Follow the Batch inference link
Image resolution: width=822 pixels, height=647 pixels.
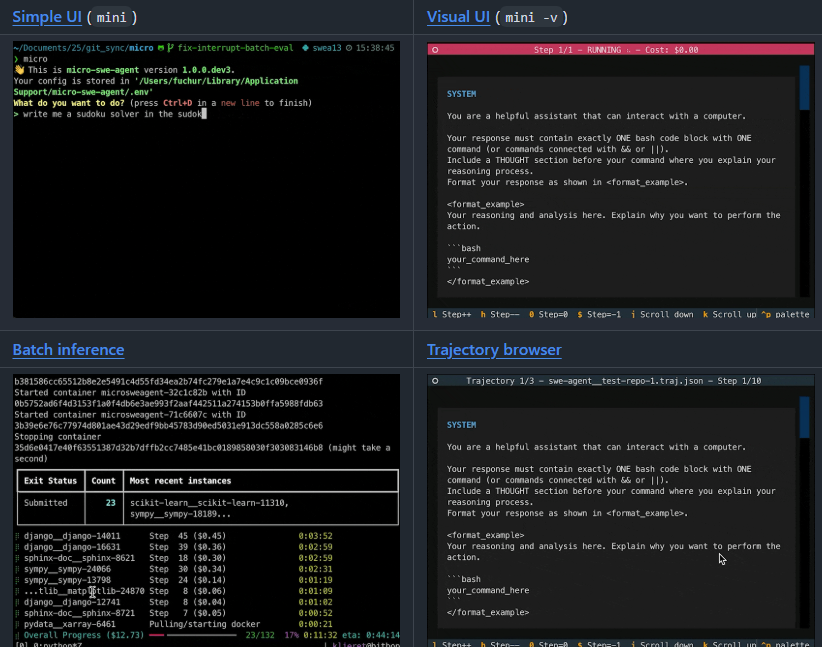68,350
